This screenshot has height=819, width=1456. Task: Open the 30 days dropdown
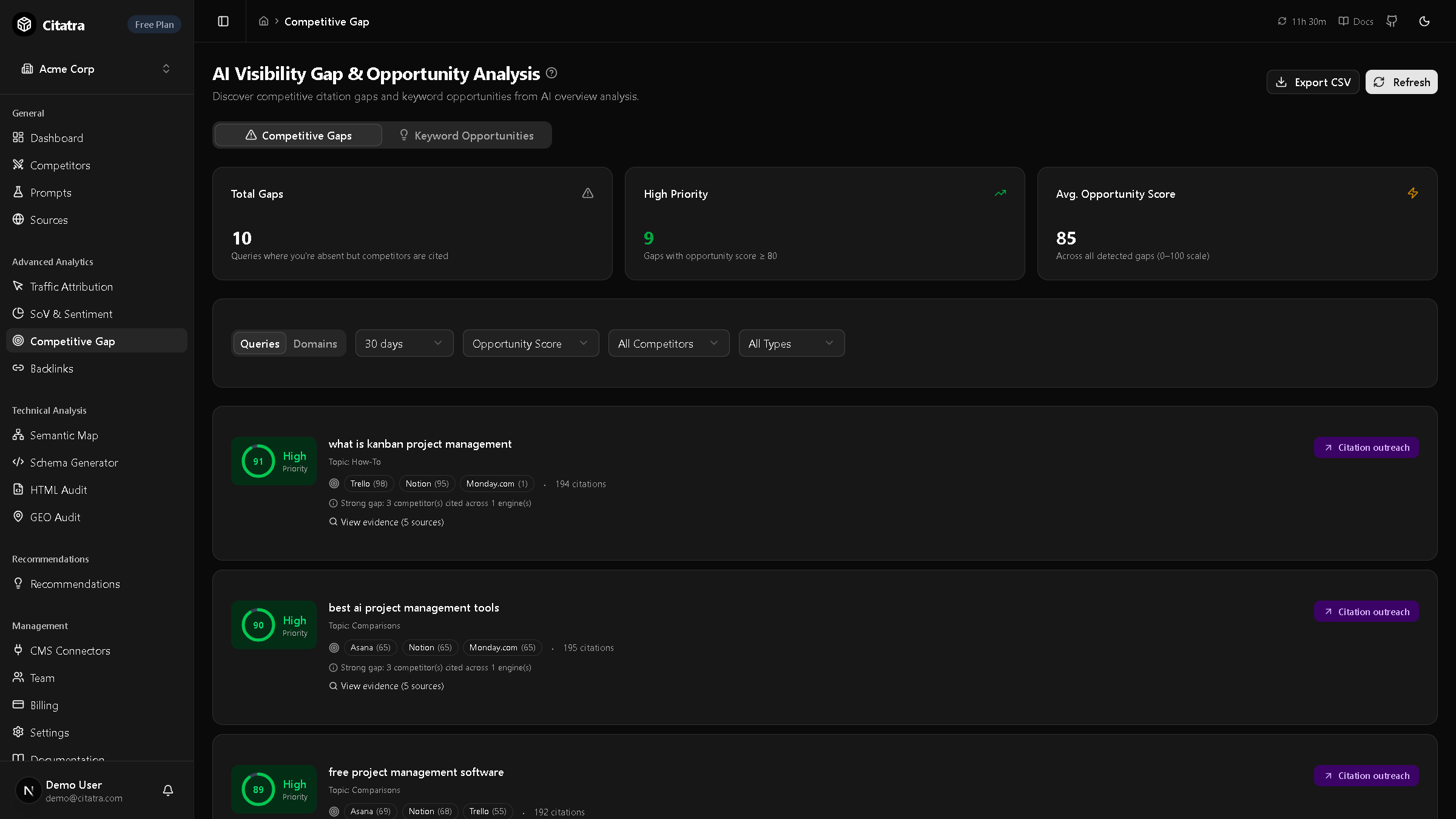[x=404, y=343]
